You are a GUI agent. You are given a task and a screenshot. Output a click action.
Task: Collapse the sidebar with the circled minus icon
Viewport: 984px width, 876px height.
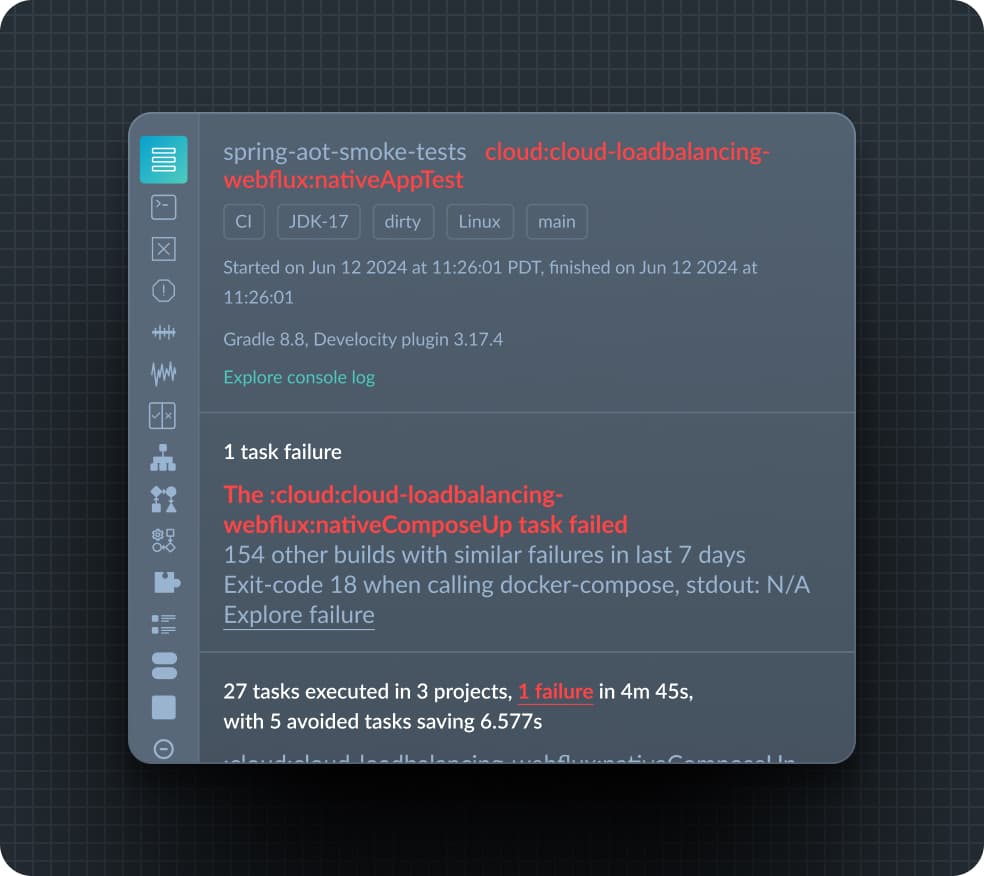pos(163,749)
